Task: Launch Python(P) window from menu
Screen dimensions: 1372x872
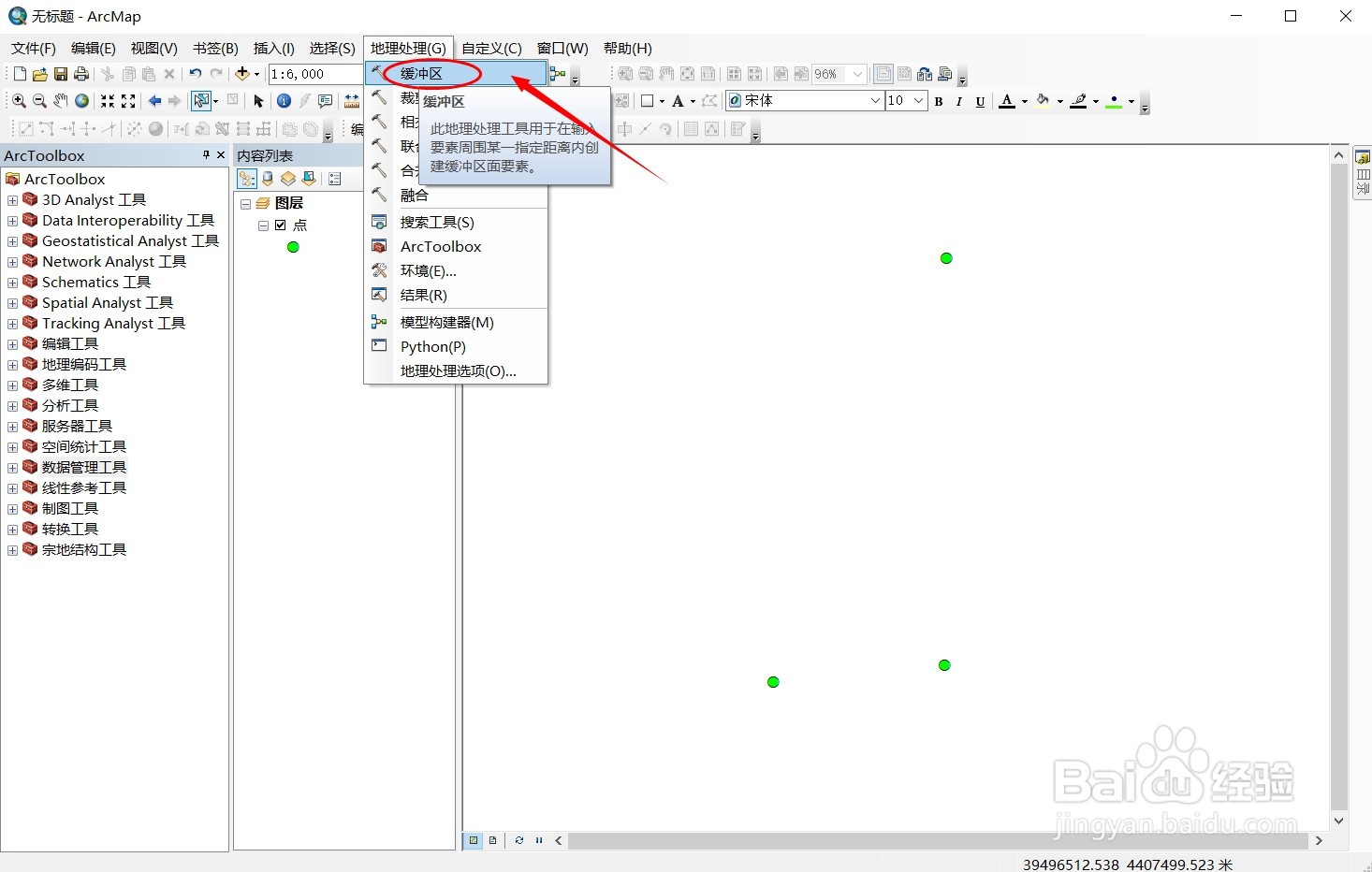Action: point(456,346)
